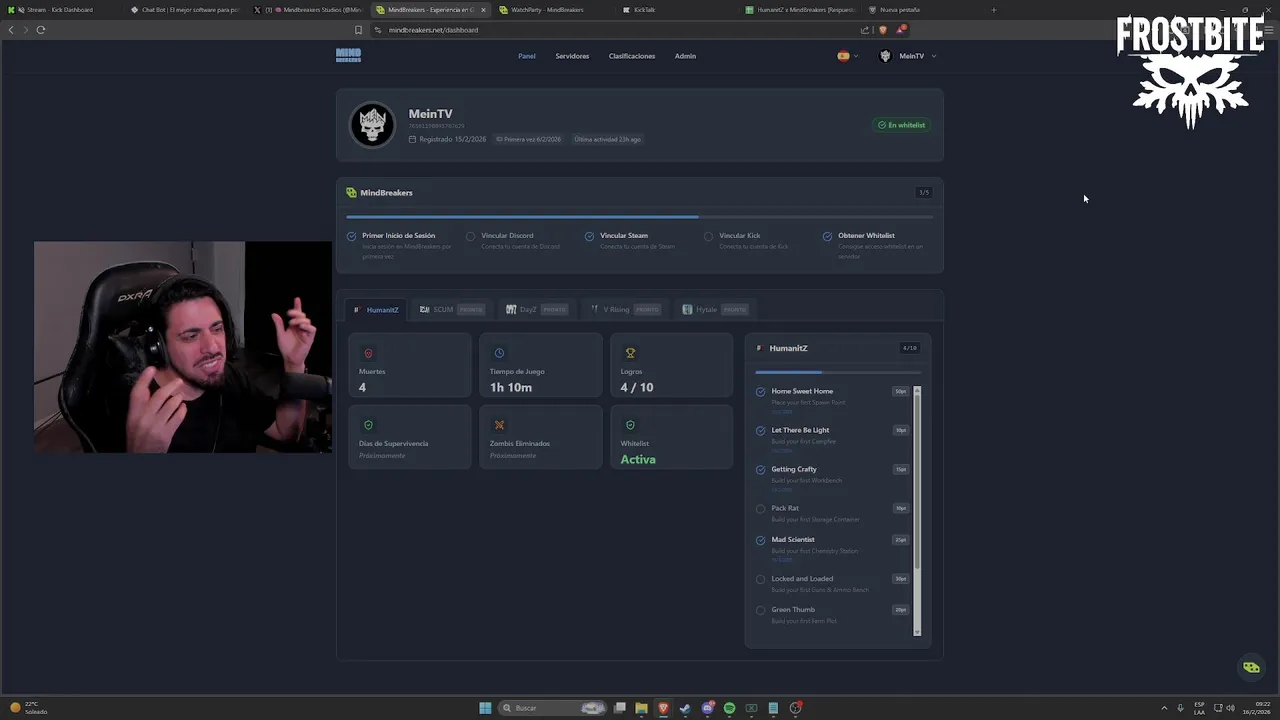Switch to the Chat Bot browser tab
The image size is (1280, 720).
(x=186, y=10)
